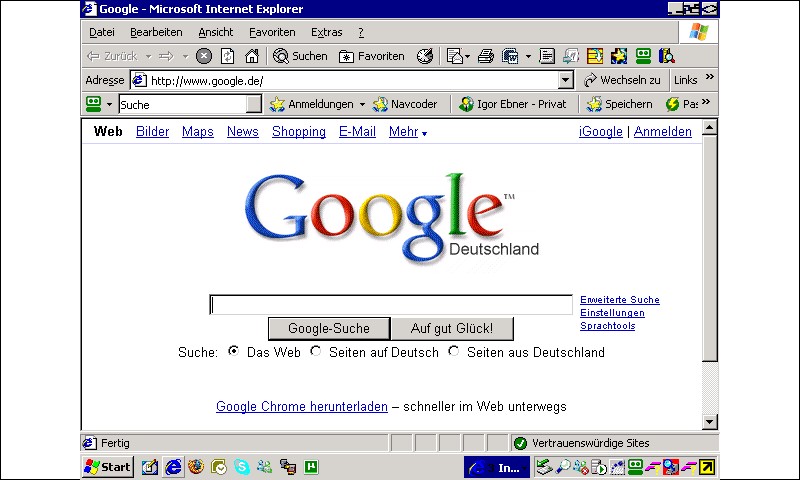Open the Erweiterte Suche link
This screenshot has width=800, height=480.
(x=620, y=300)
